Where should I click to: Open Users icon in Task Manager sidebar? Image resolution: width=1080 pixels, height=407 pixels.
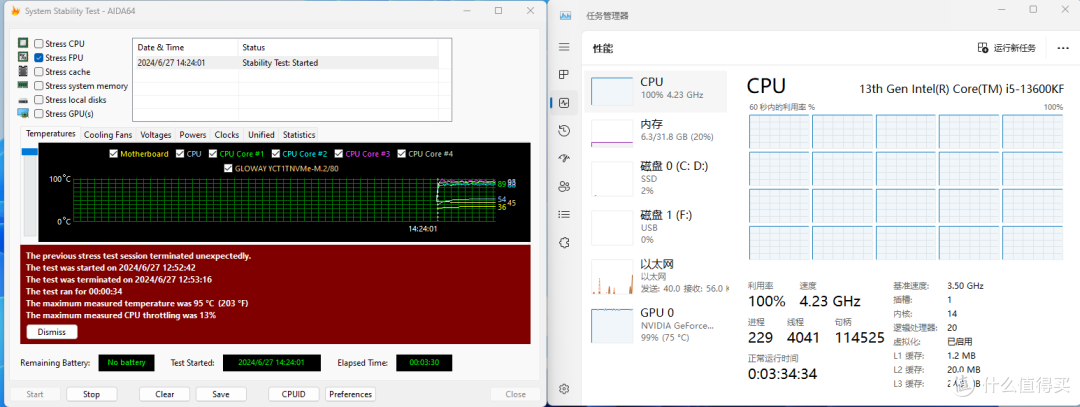(x=564, y=186)
